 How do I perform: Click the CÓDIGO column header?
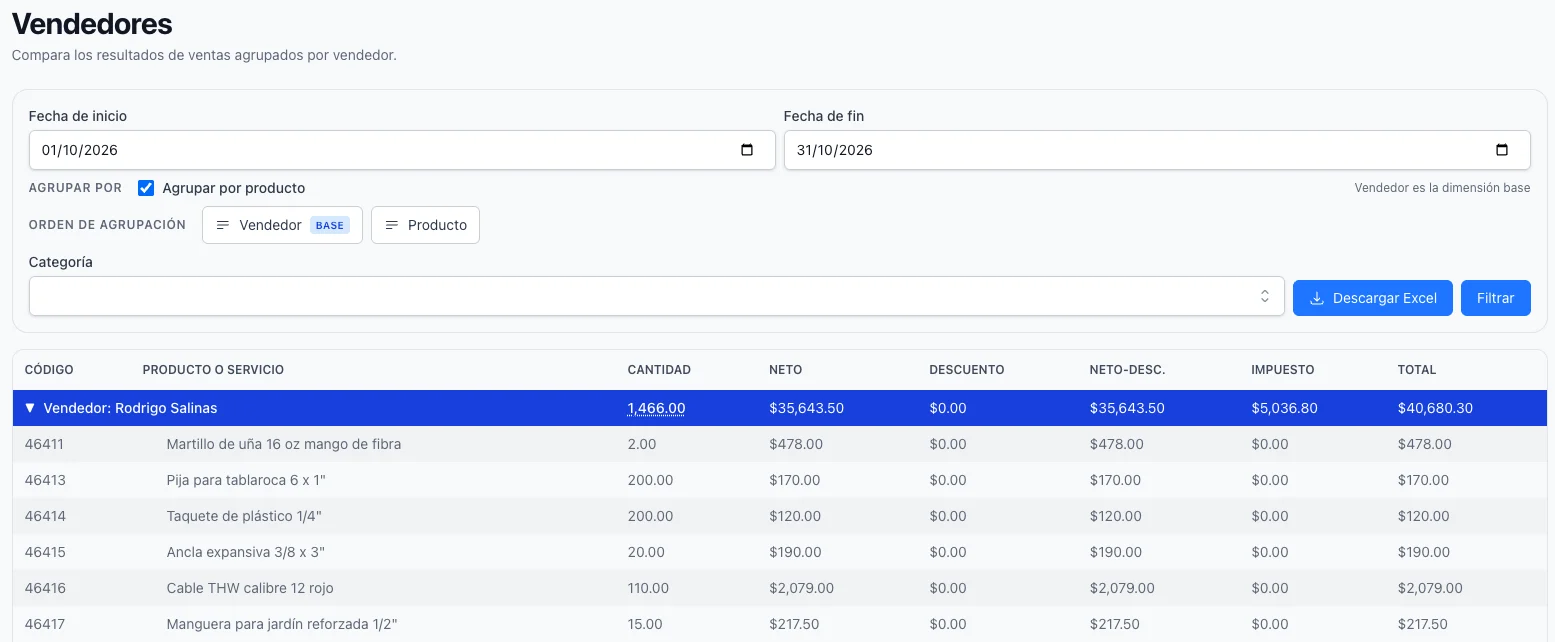click(49, 370)
